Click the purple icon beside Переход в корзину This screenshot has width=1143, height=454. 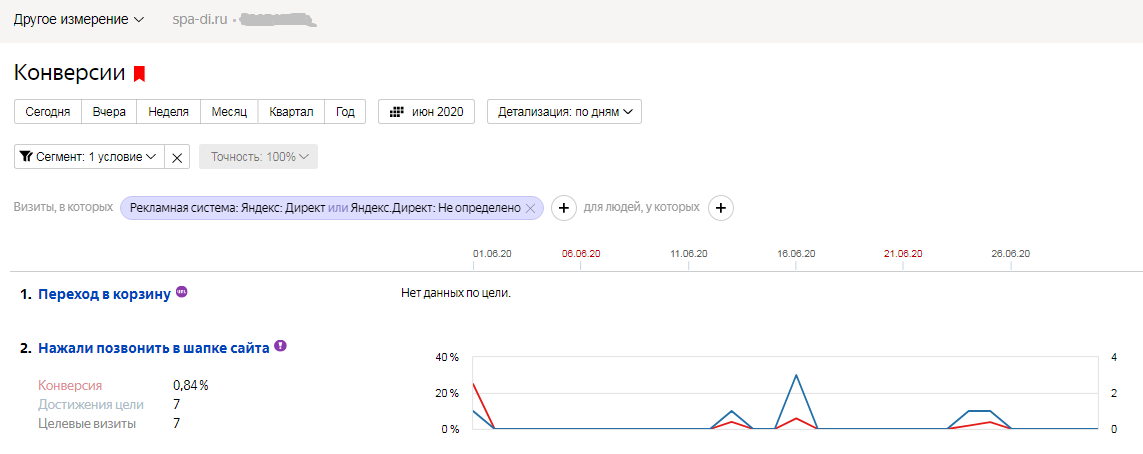click(x=182, y=292)
